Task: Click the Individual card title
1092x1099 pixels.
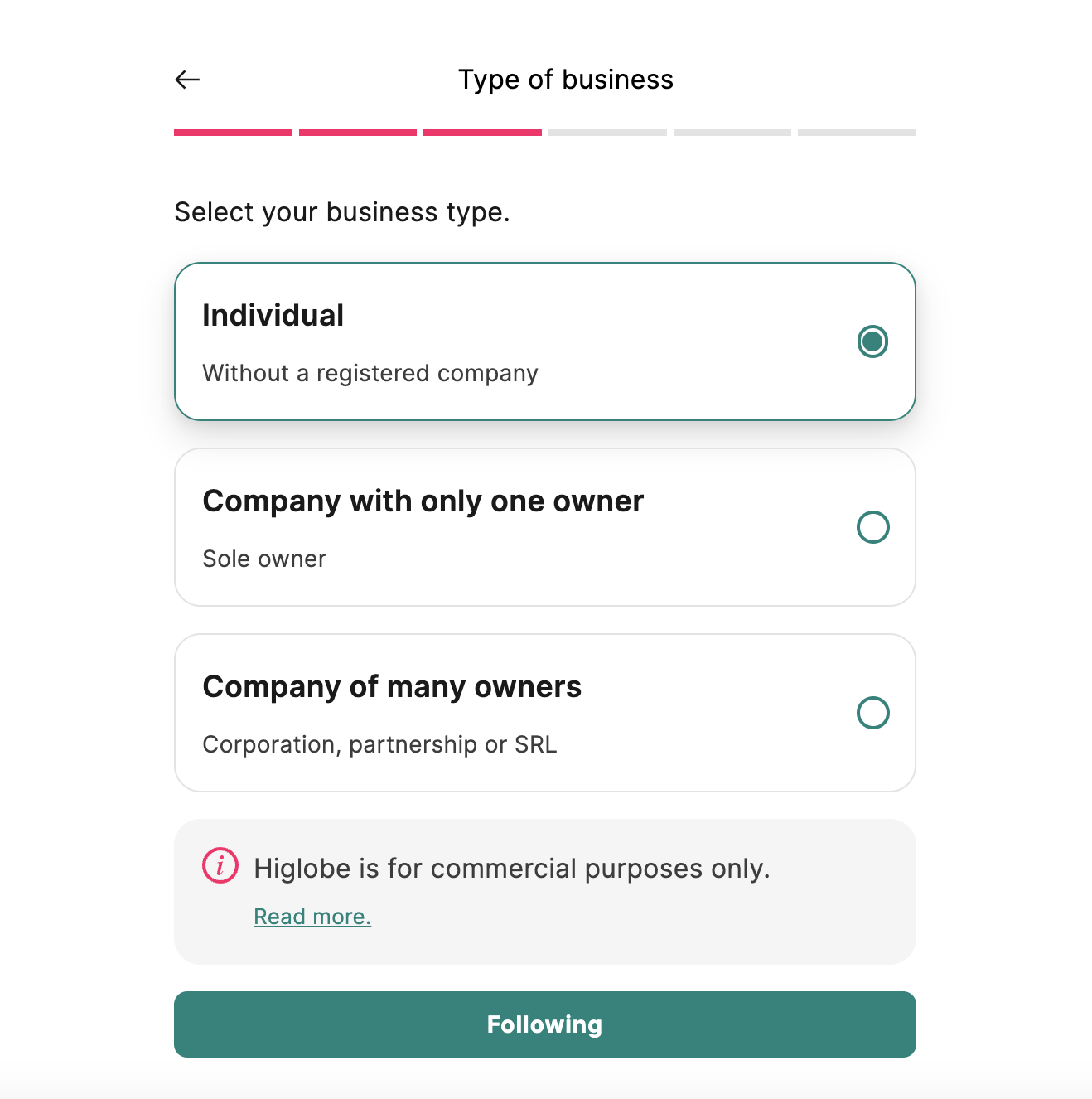Action: (273, 316)
